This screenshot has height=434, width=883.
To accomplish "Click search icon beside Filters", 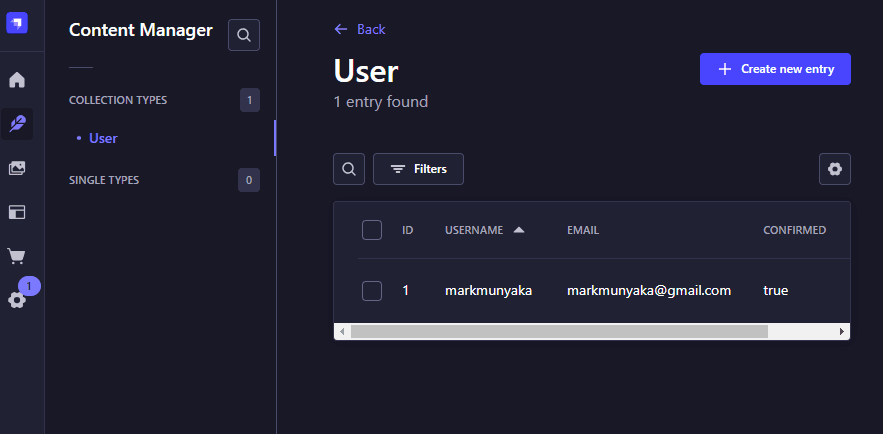I will tap(349, 169).
